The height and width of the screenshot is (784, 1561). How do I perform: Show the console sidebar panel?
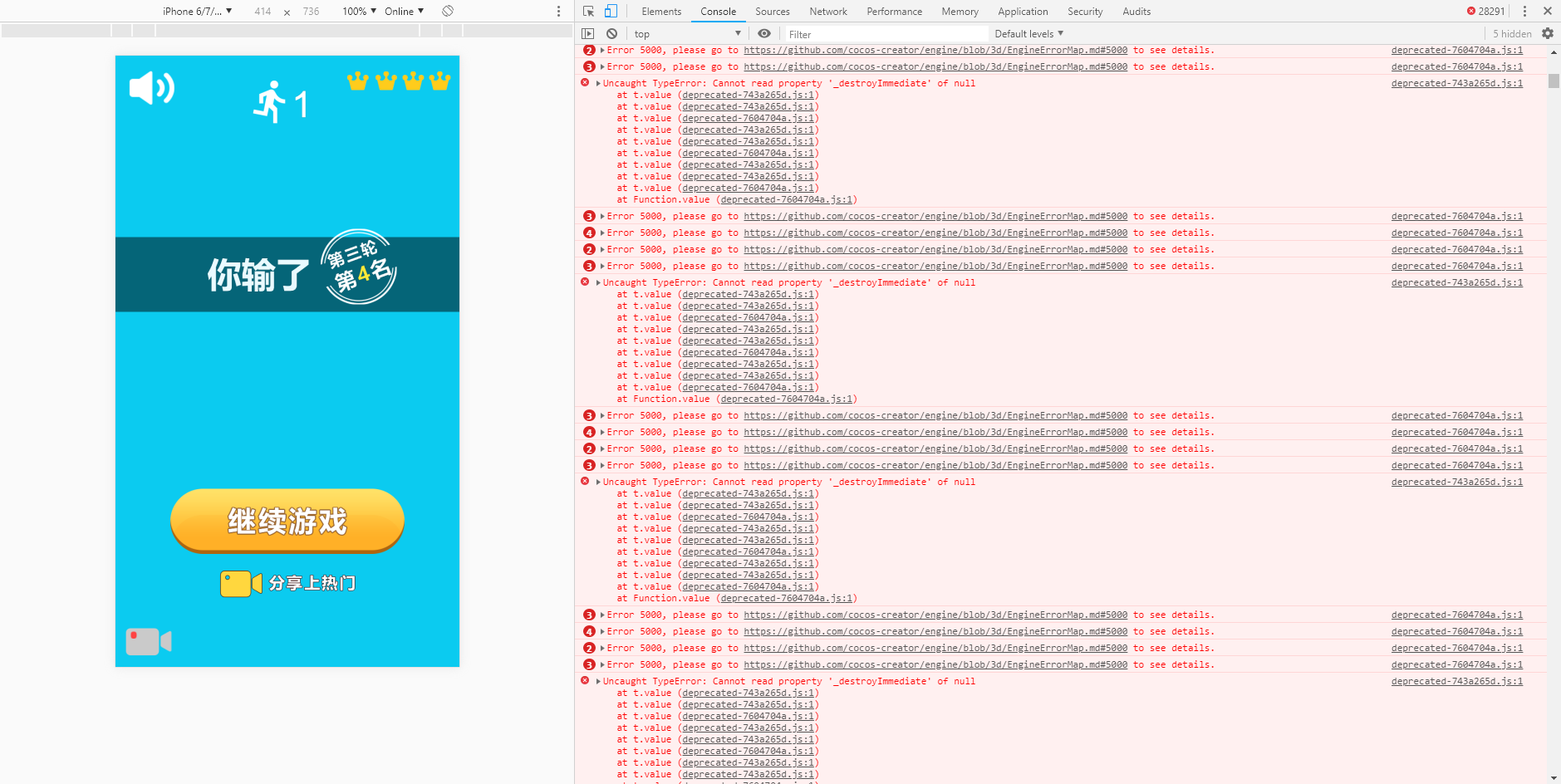(588, 33)
